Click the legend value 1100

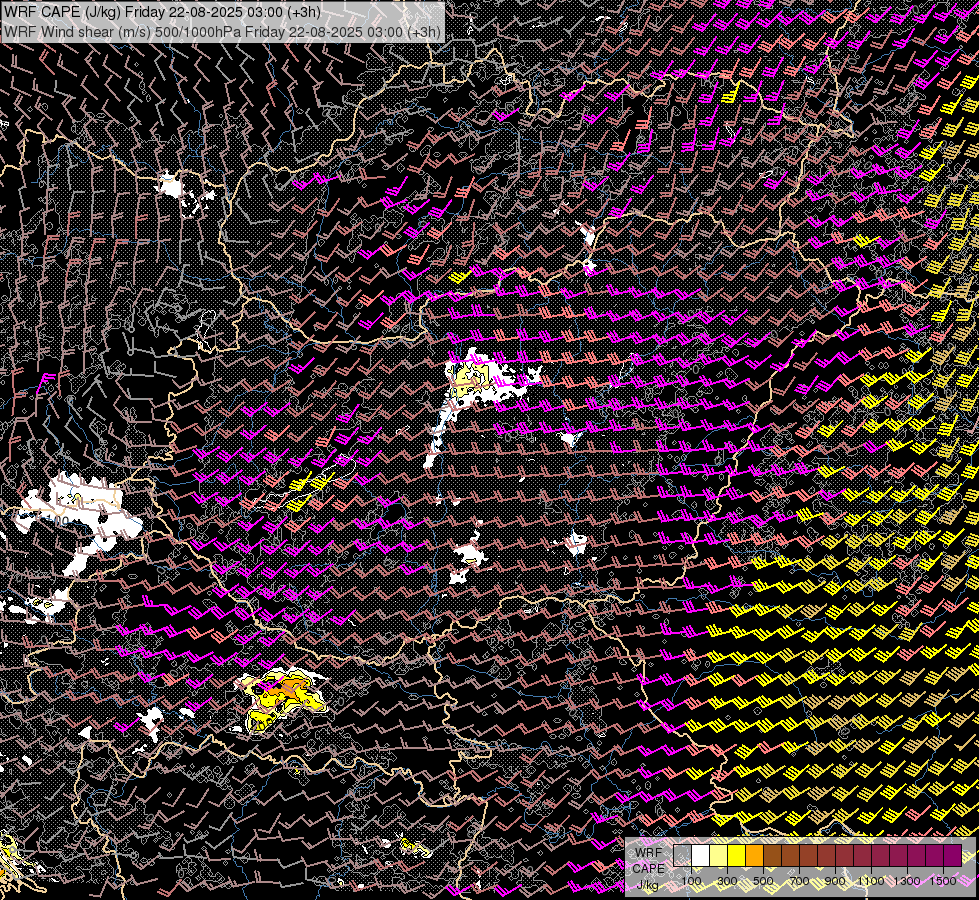coord(870,881)
